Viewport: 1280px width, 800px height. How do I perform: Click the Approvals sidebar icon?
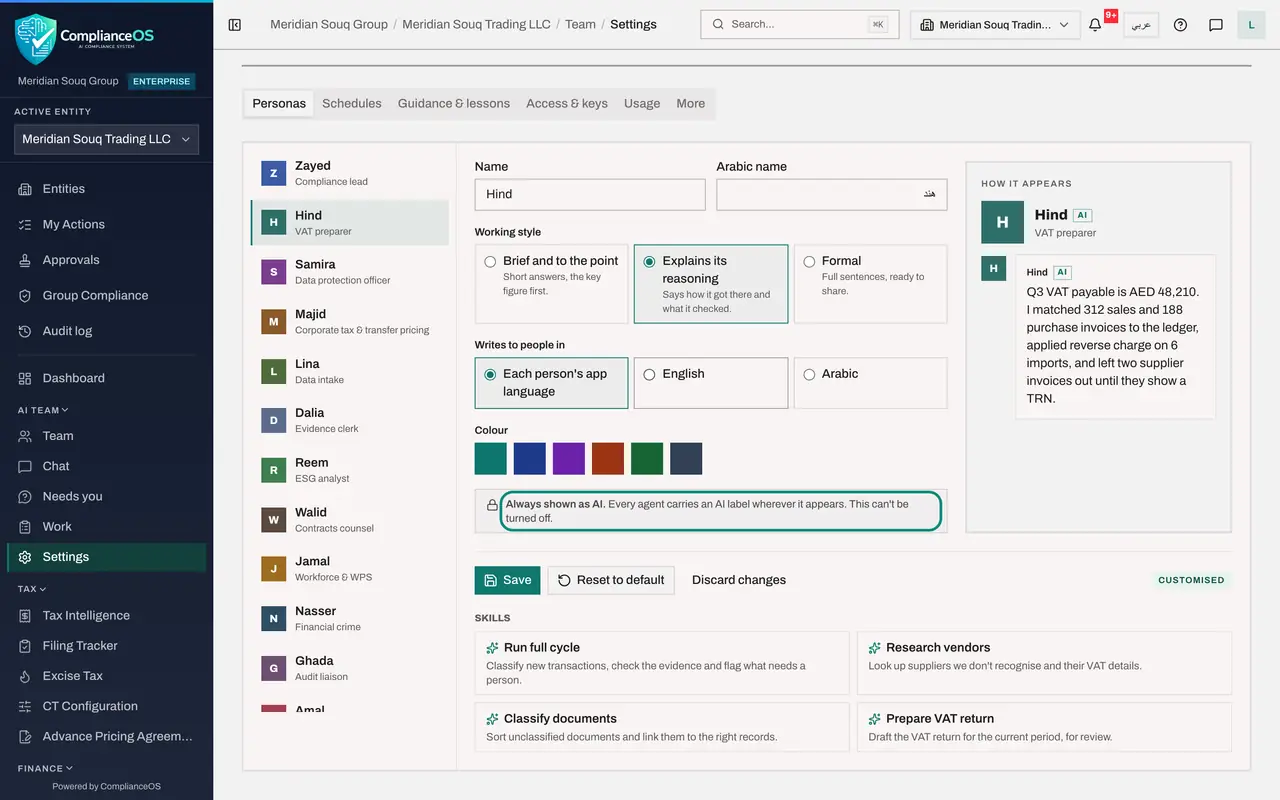(25, 260)
